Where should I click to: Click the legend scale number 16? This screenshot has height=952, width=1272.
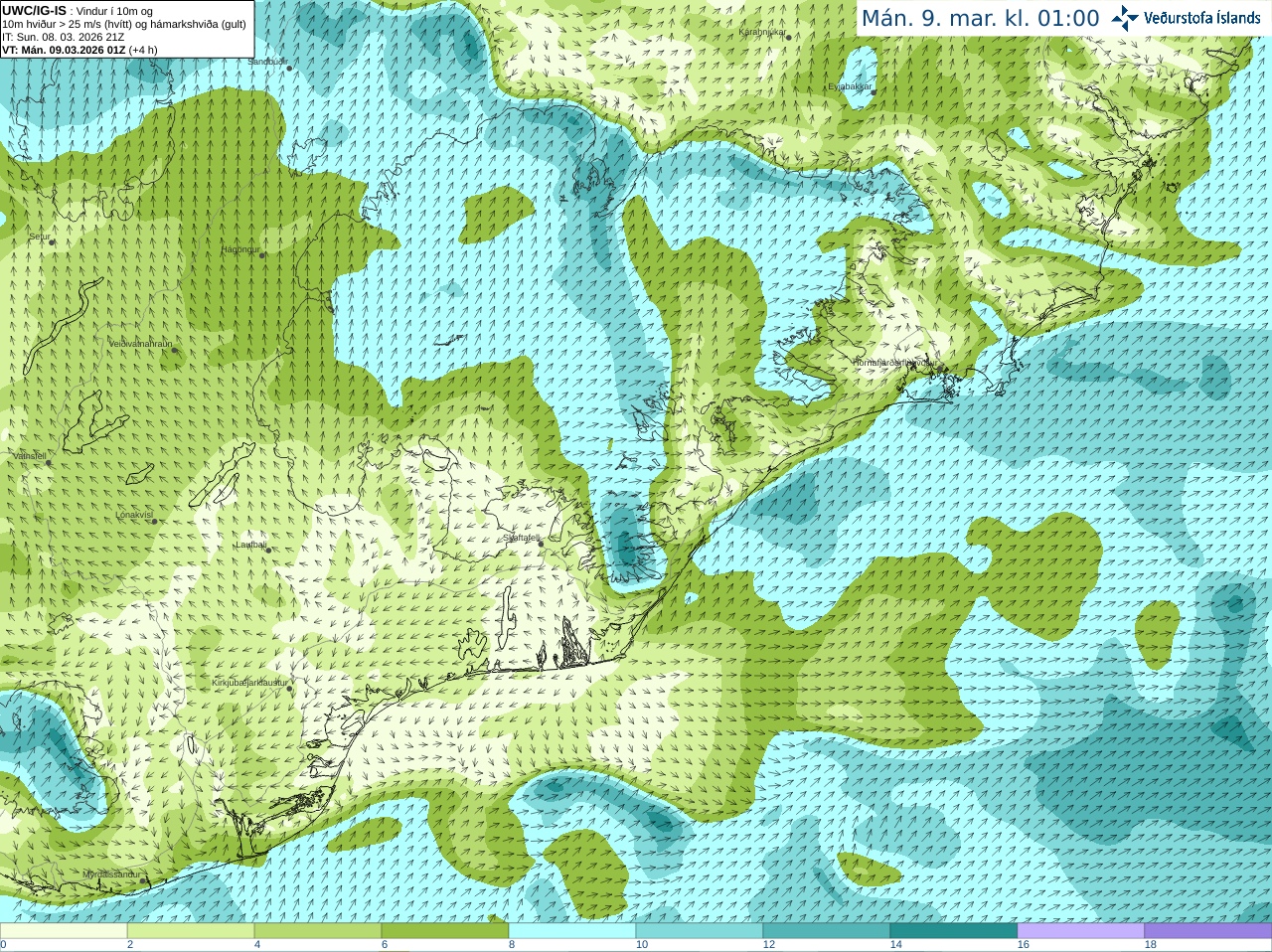pos(1024,944)
